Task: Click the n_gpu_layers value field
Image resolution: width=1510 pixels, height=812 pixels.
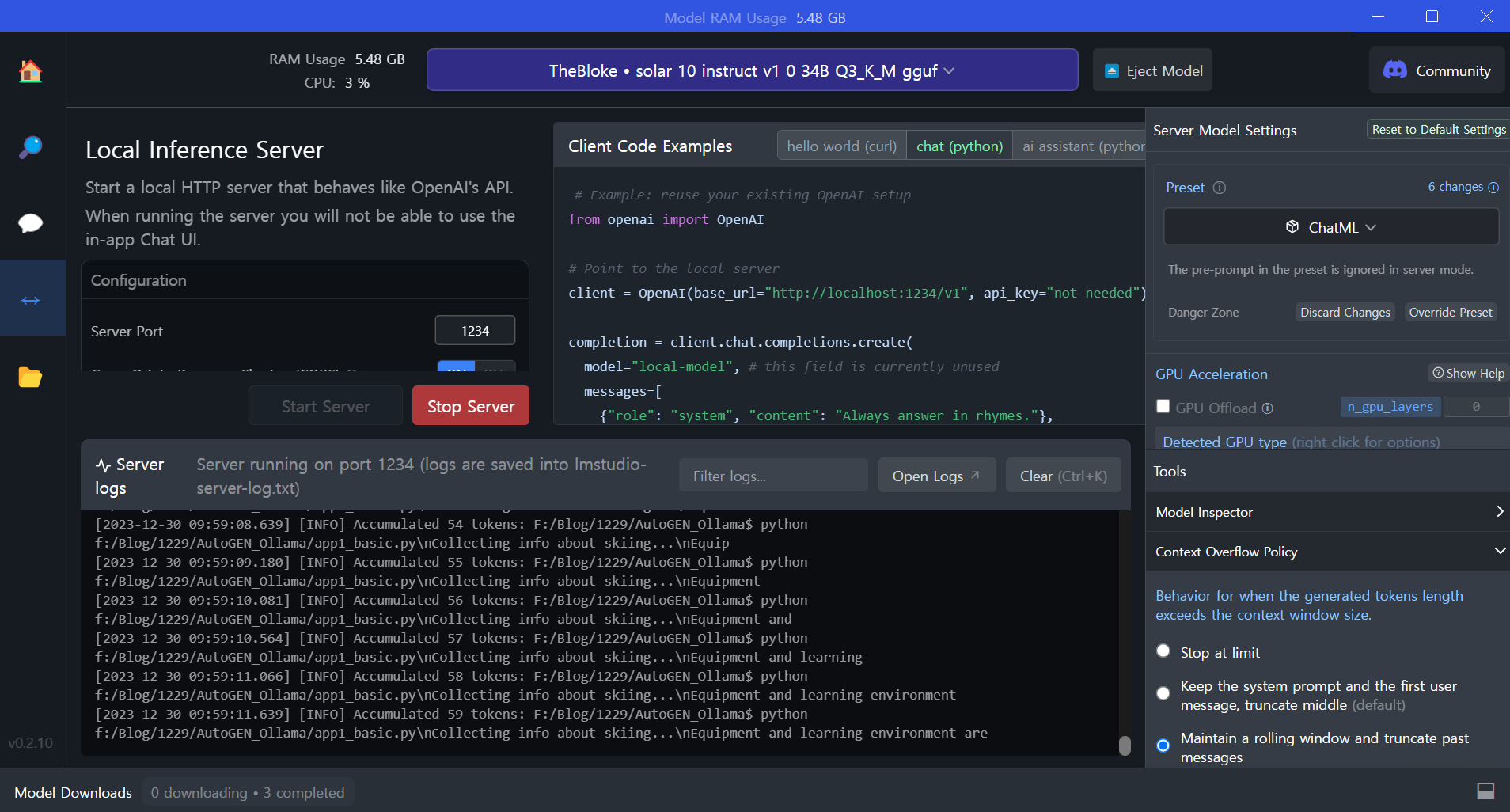Action: click(x=1476, y=407)
